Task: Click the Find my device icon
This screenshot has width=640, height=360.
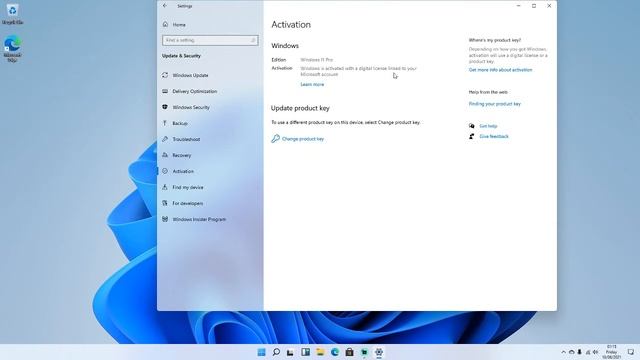Action: (x=165, y=187)
